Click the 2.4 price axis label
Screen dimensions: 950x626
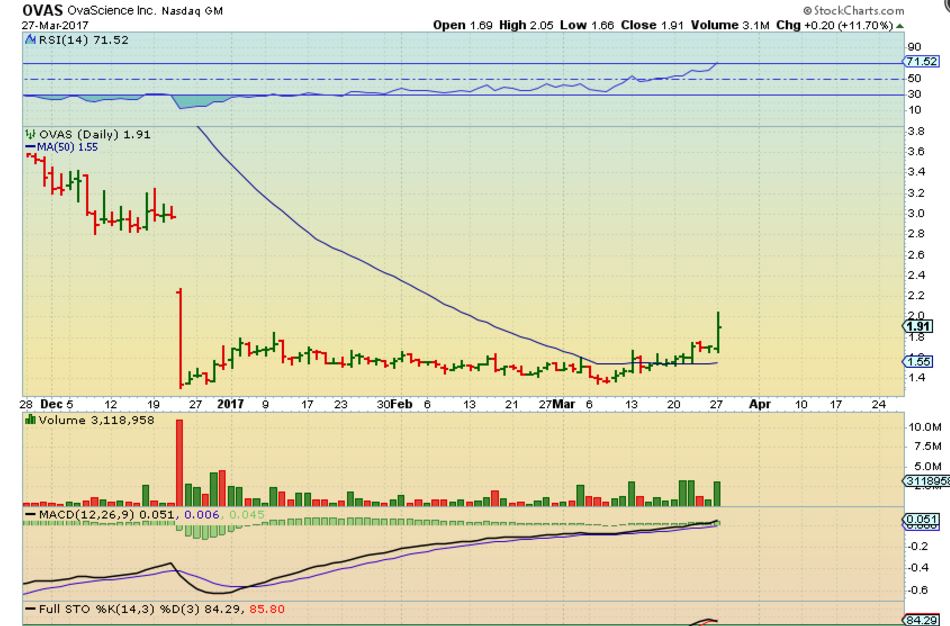[x=915, y=275]
